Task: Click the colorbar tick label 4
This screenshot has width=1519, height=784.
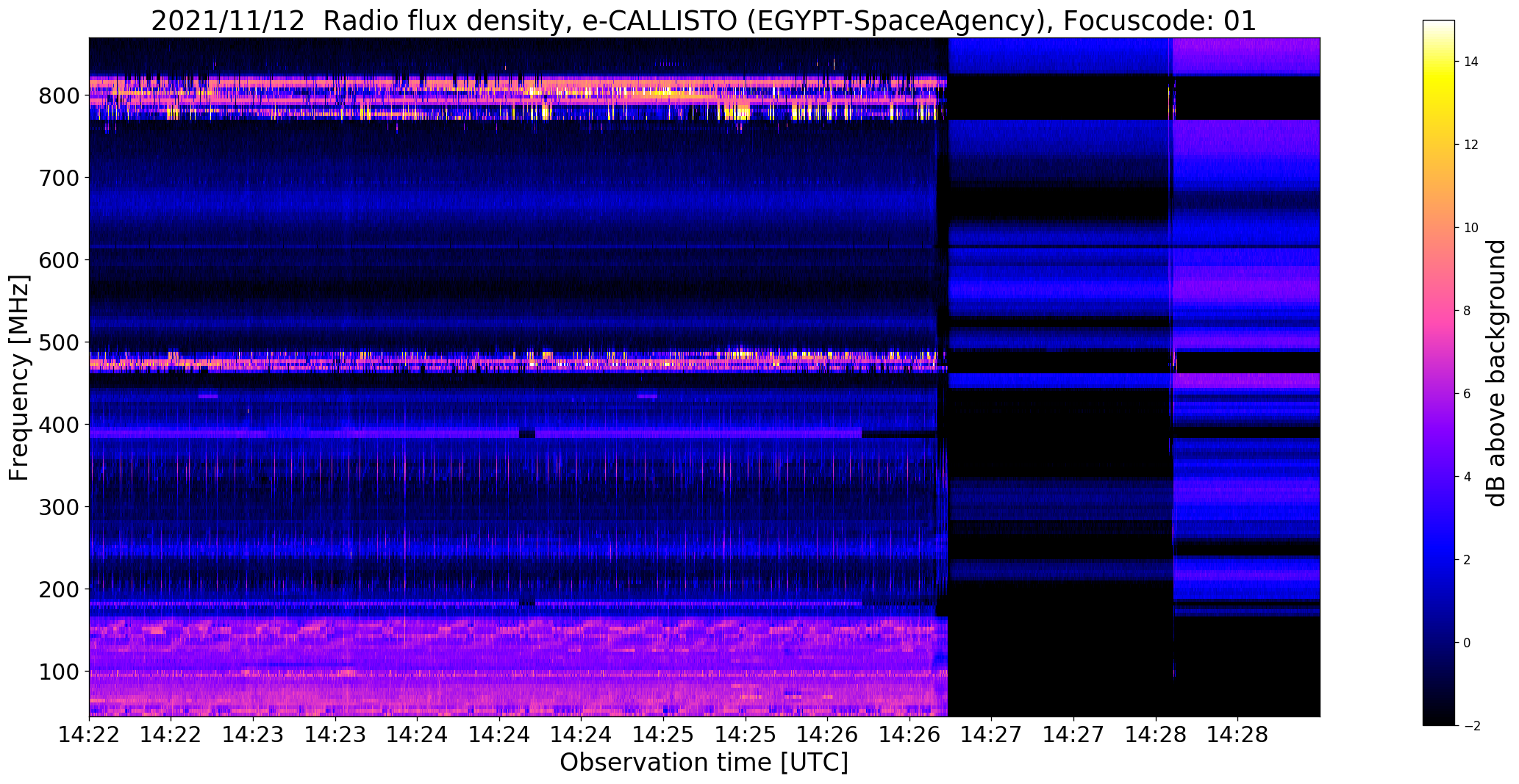Action: [1468, 477]
